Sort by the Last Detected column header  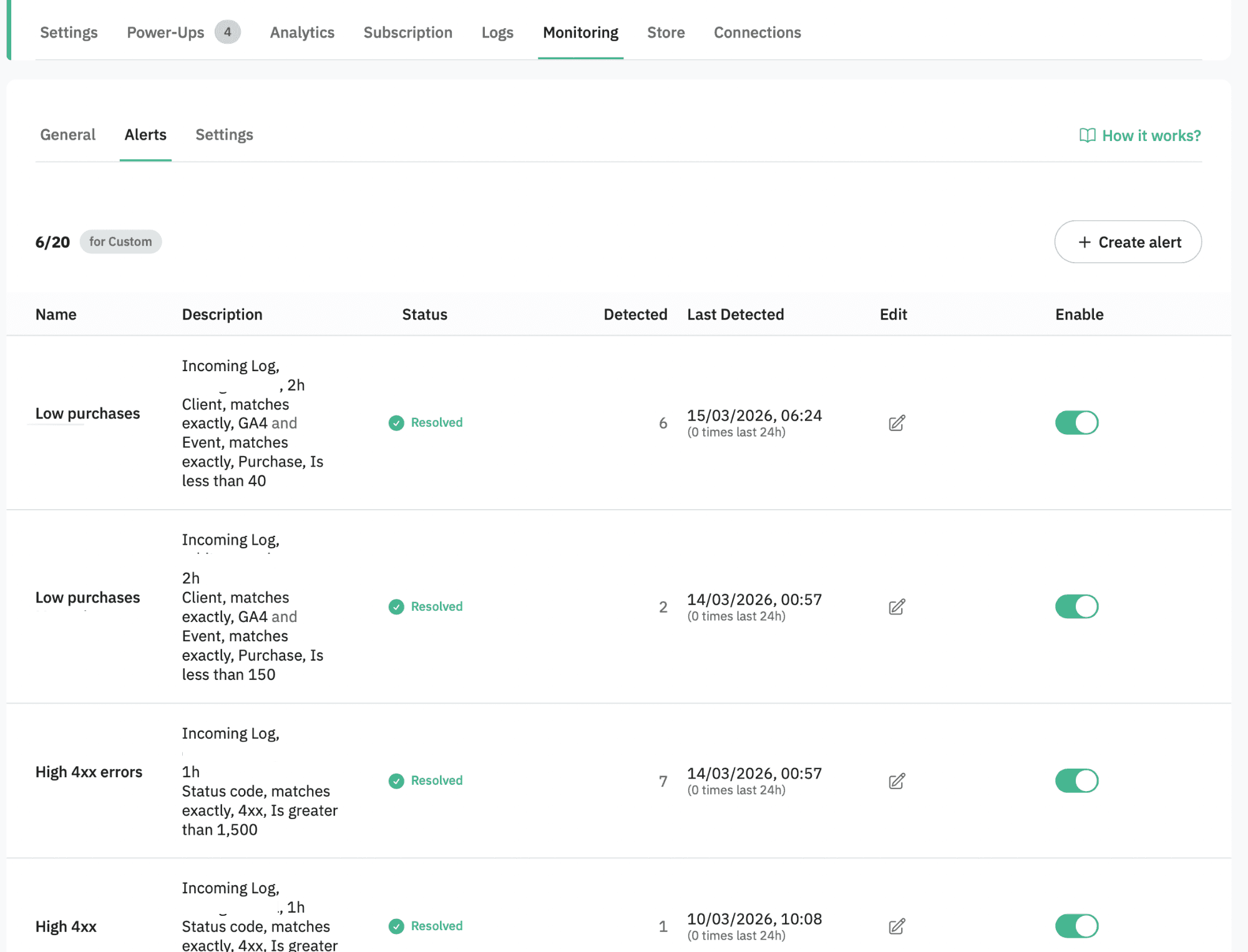[735, 314]
